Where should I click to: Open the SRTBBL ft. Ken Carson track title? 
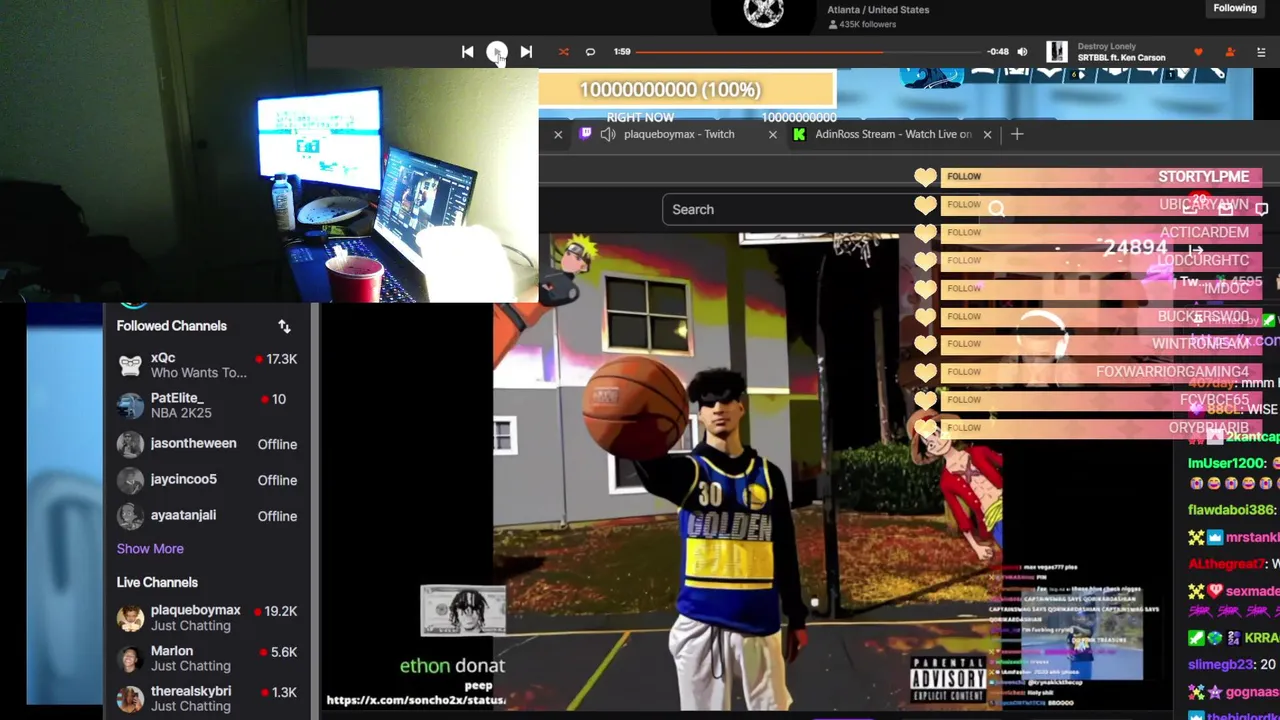[1121, 58]
